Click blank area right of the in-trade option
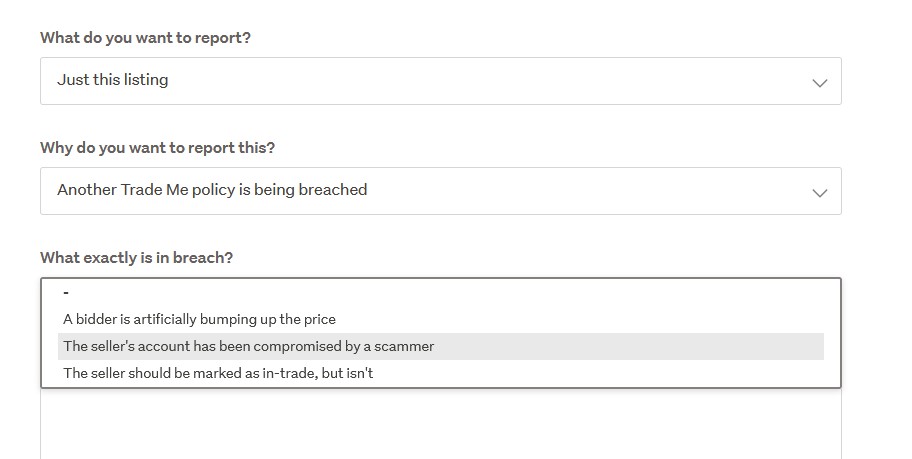912x459 pixels. pos(600,374)
